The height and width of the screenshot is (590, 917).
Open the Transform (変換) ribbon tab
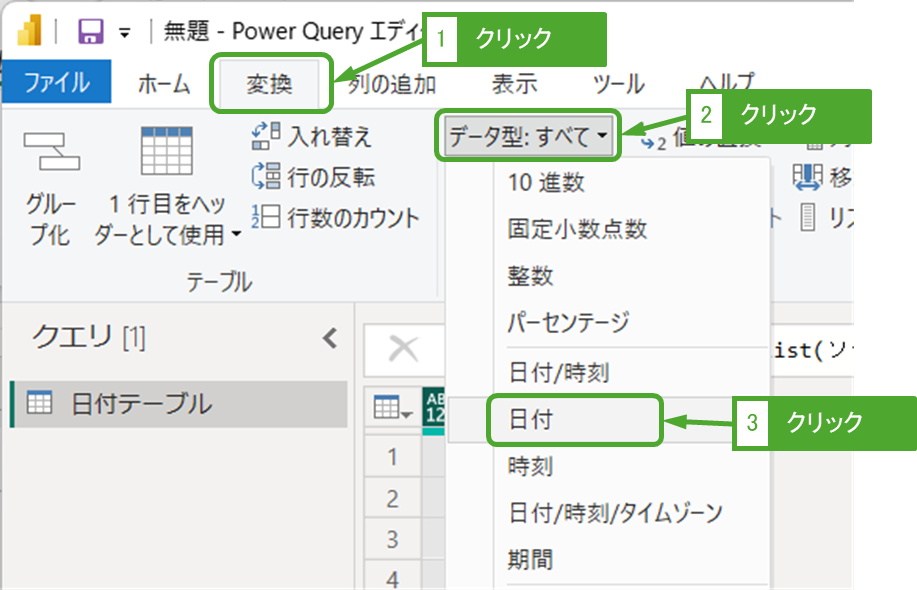(x=269, y=84)
